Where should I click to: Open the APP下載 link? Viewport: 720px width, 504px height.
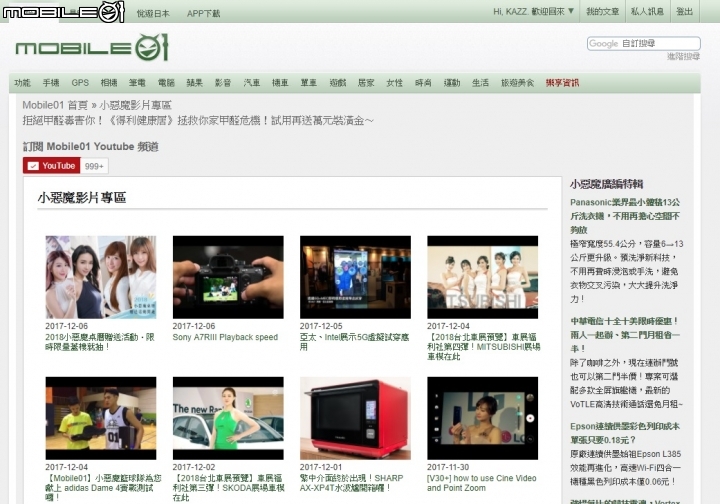[203, 14]
